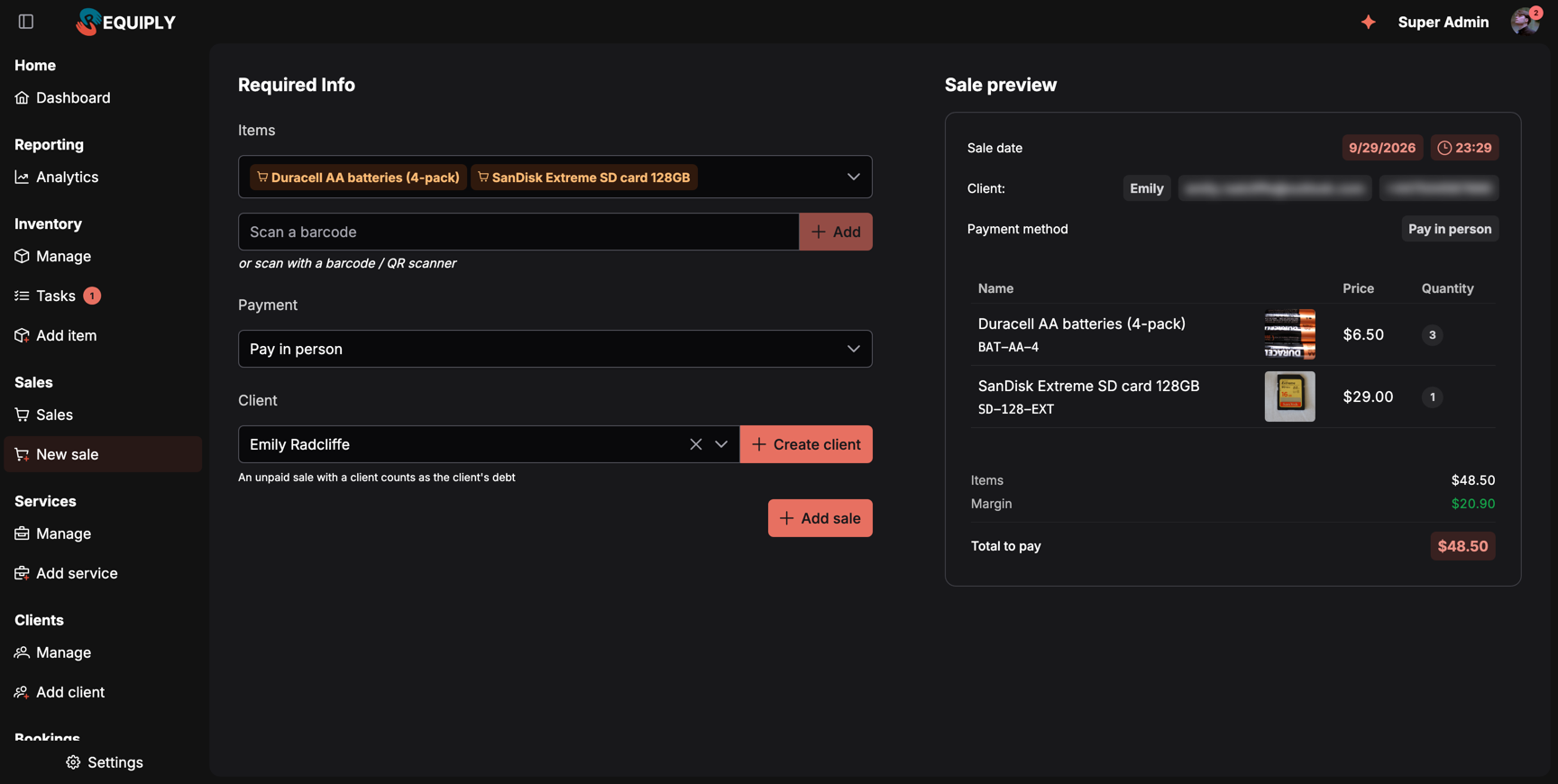The height and width of the screenshot is (784, 1558).
Task: Click the Emily client chip in preview
Action: tap(1146, 188)
